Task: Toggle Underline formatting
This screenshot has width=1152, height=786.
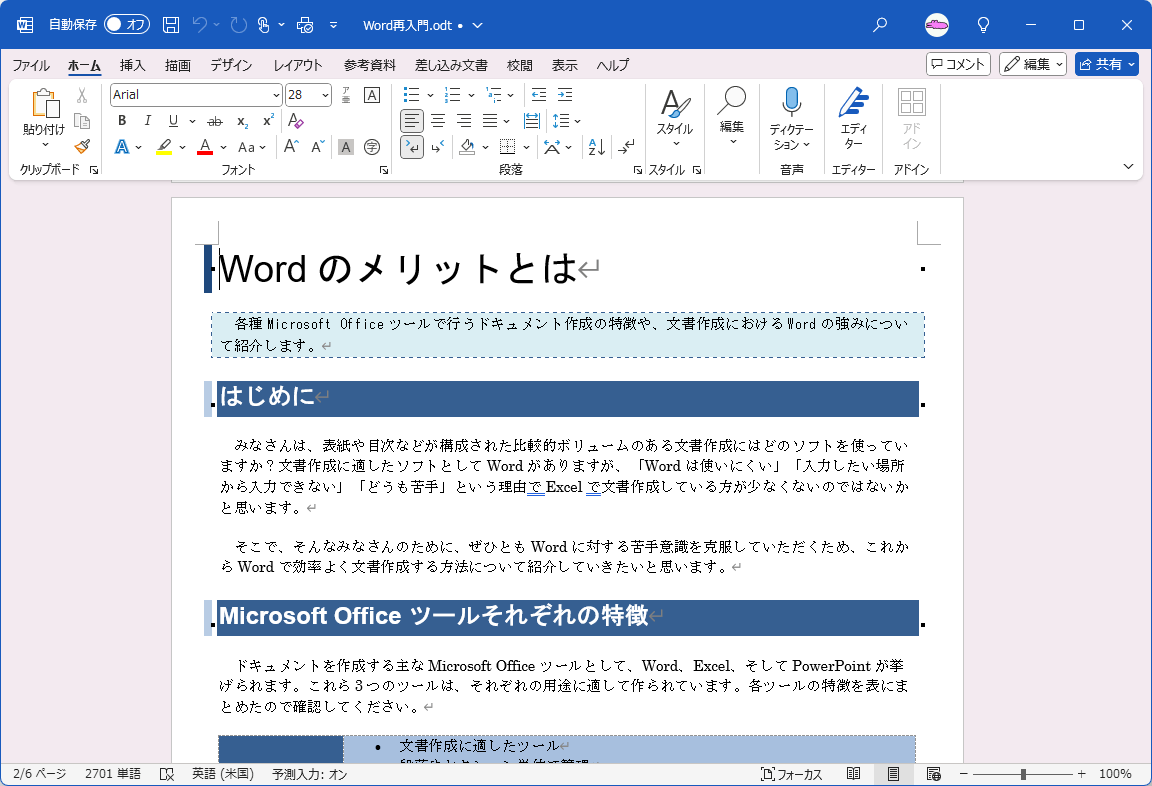Action: click(173, 120)
